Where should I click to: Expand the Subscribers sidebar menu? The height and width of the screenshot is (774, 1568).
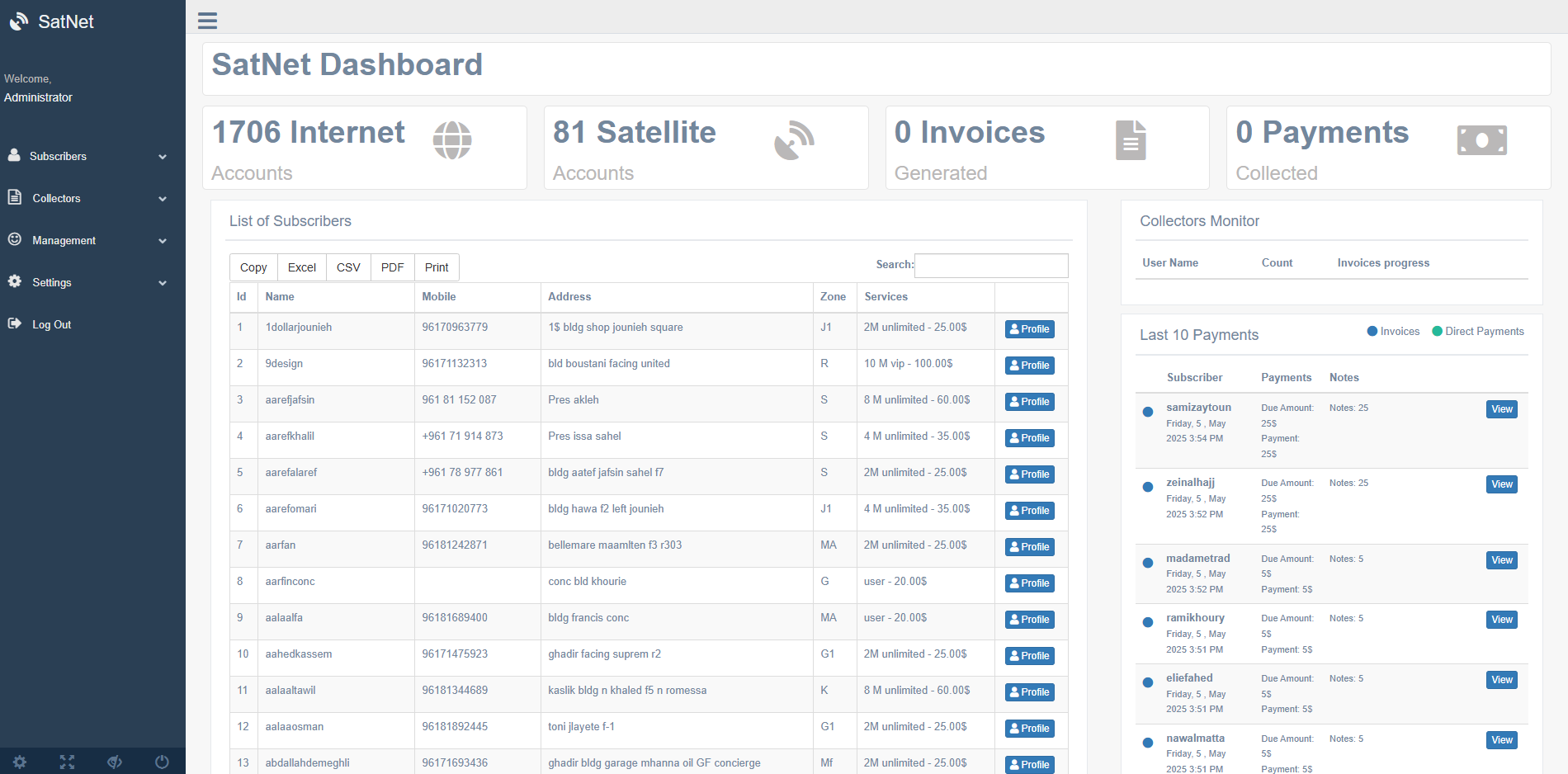point(87,156)
